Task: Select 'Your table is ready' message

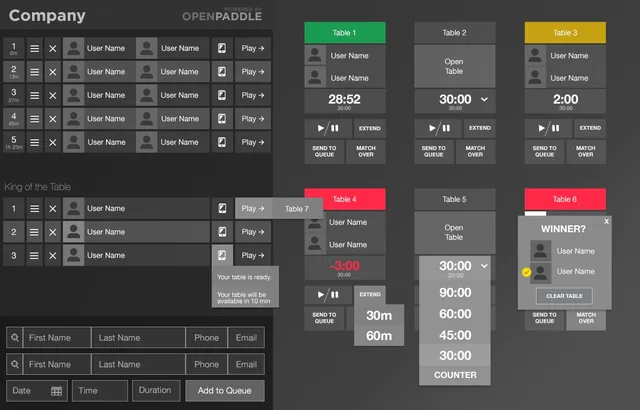Action: (244, 277)
